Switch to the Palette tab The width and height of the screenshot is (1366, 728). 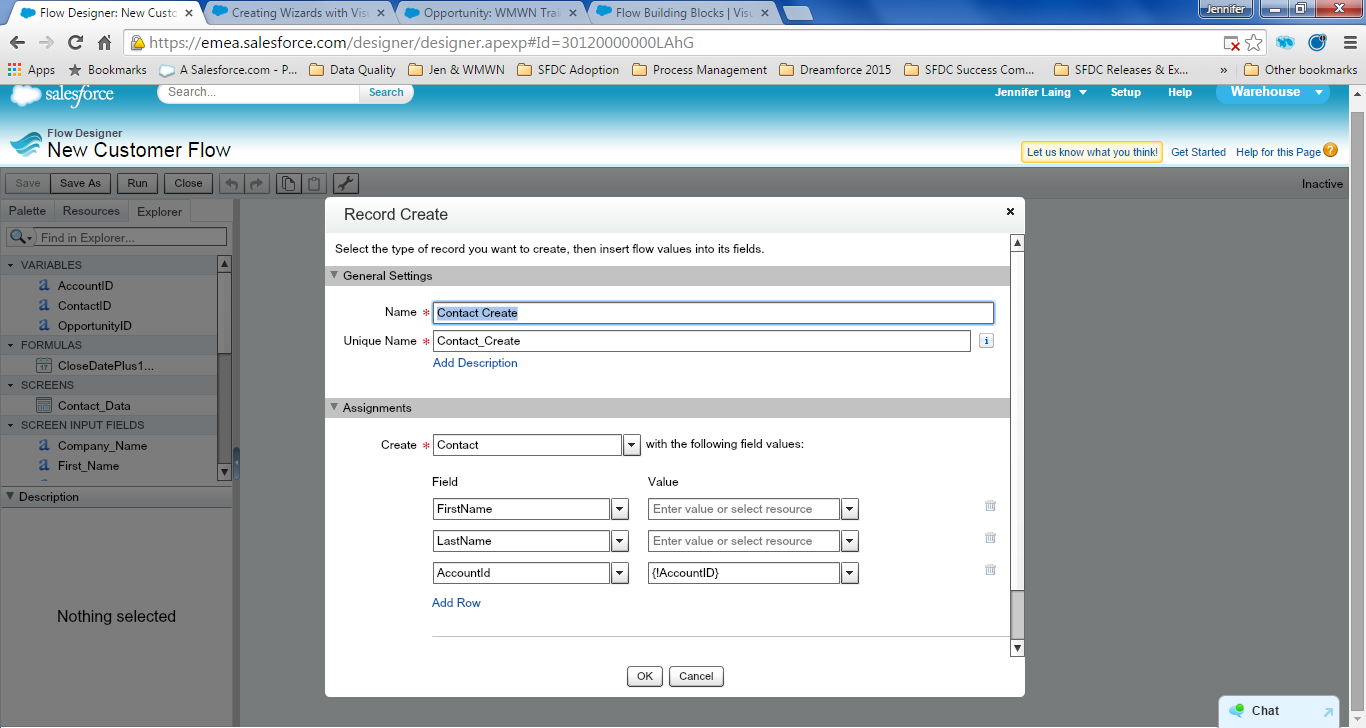28,211
